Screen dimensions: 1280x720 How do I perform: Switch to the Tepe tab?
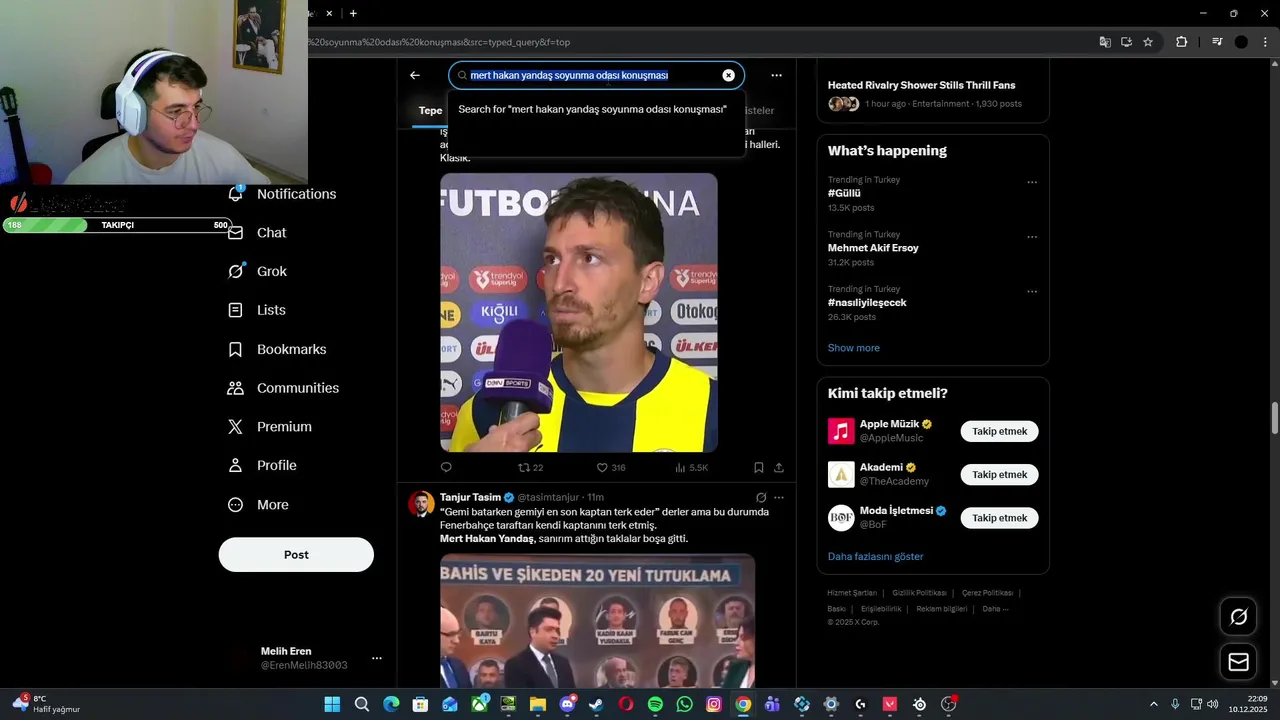[430, 111]
